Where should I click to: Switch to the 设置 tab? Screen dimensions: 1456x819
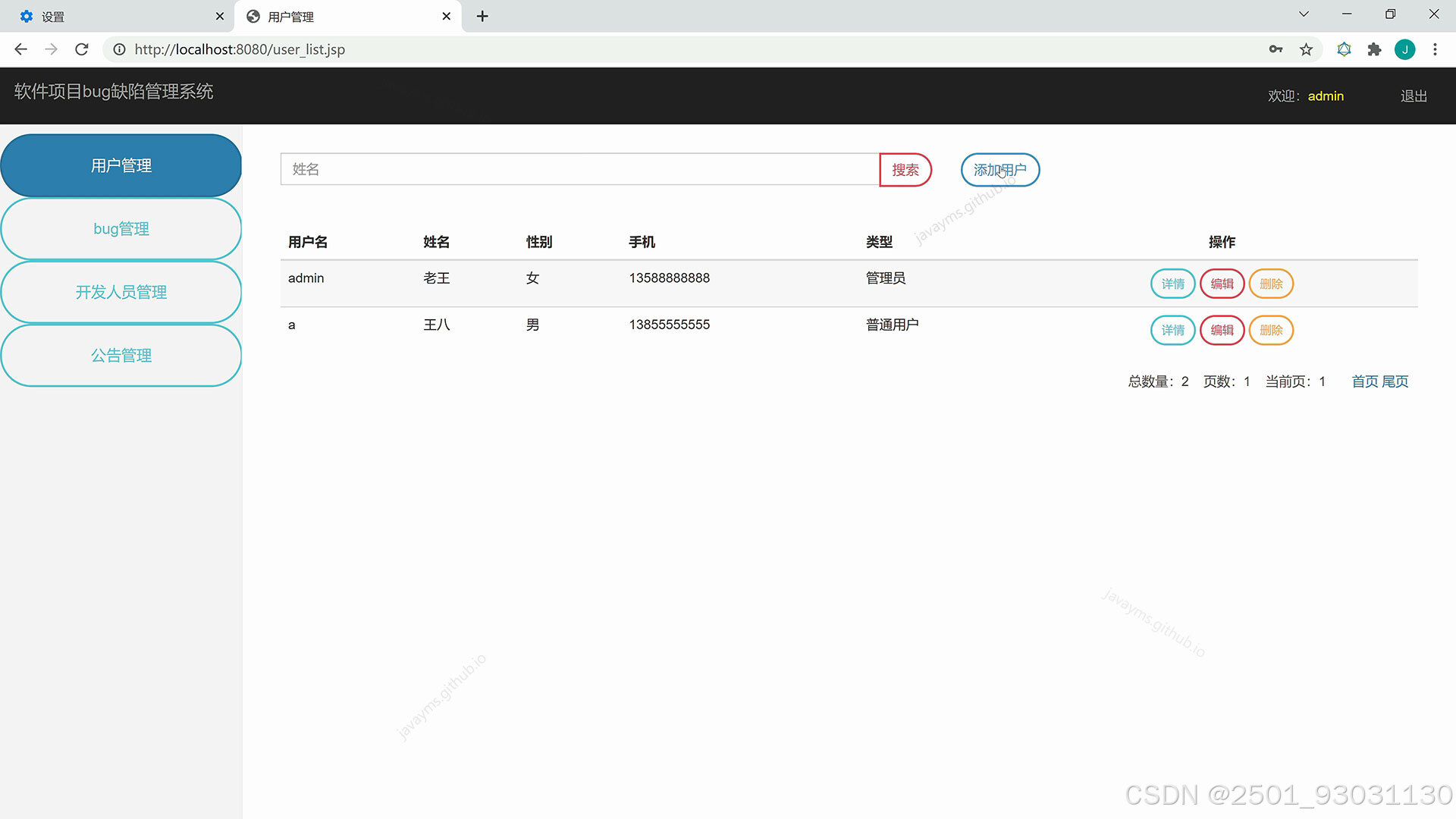coord(118,16)
